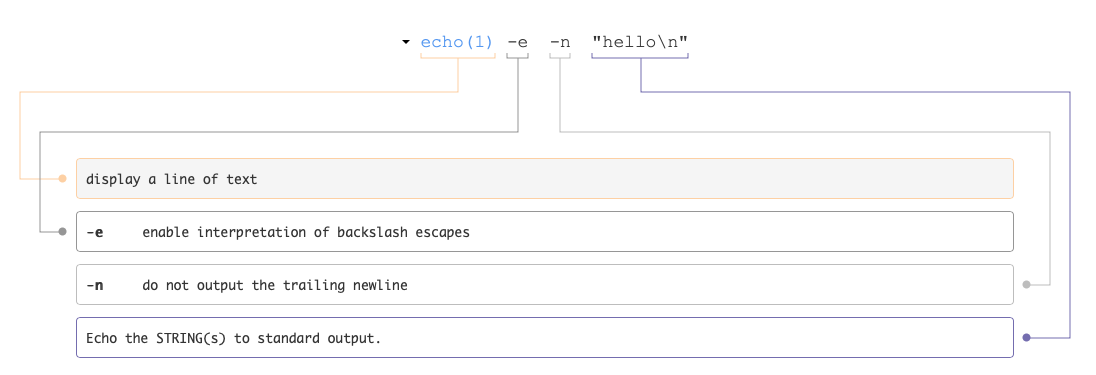
Task: Click the orange connector dot beside display text
Action: click(62, 178)
